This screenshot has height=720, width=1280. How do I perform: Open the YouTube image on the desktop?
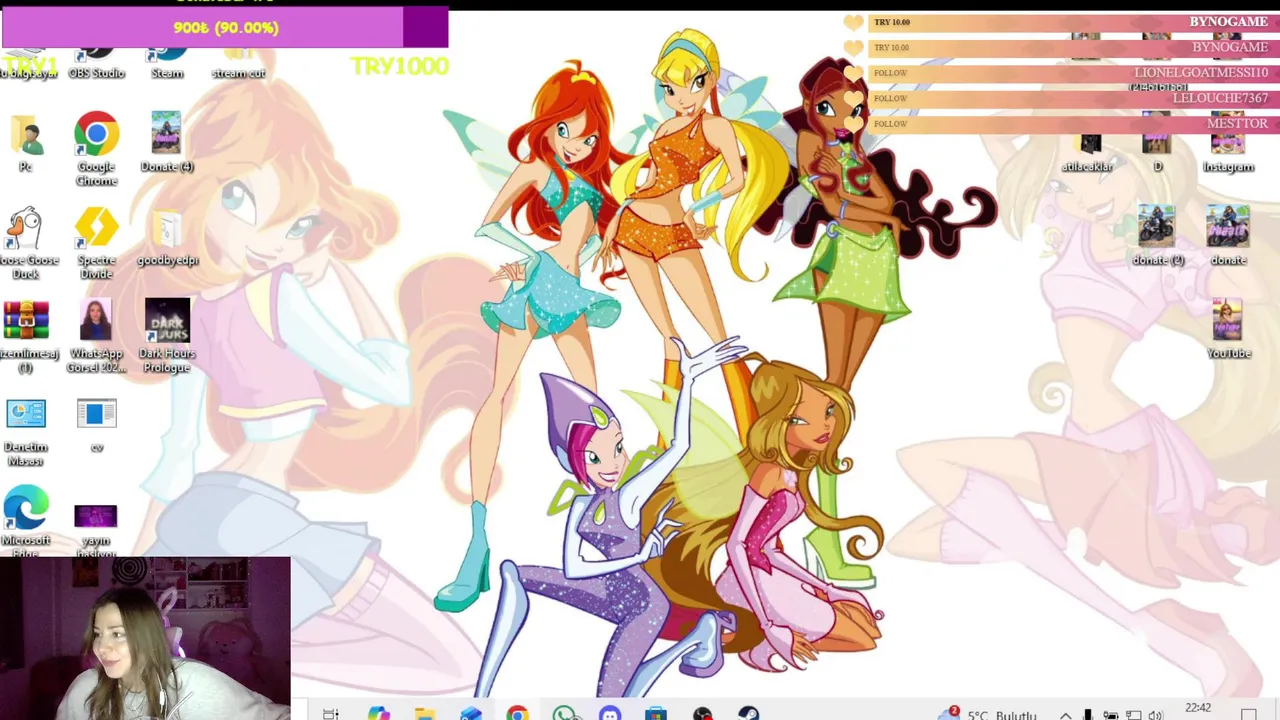pos(1228,329)
